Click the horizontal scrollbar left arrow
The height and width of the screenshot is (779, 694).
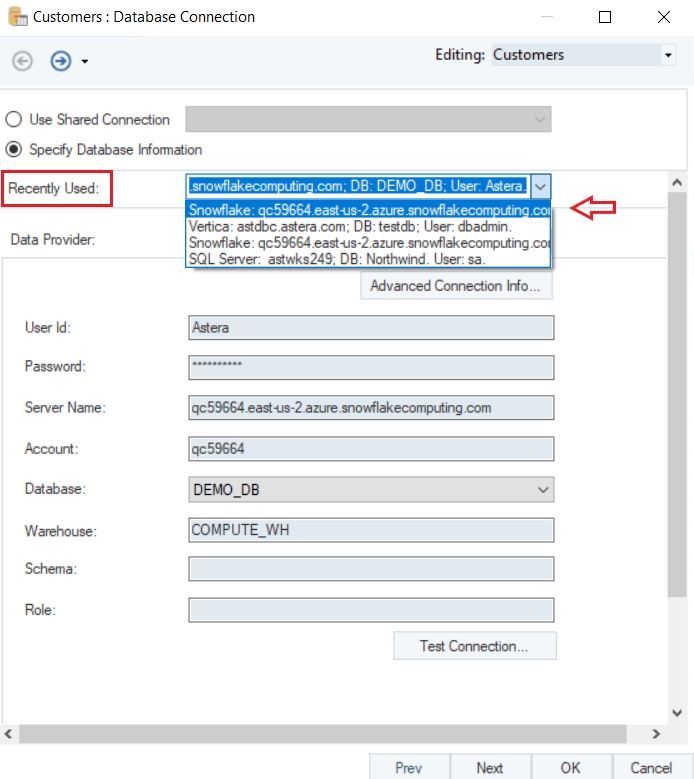point(9,734)
